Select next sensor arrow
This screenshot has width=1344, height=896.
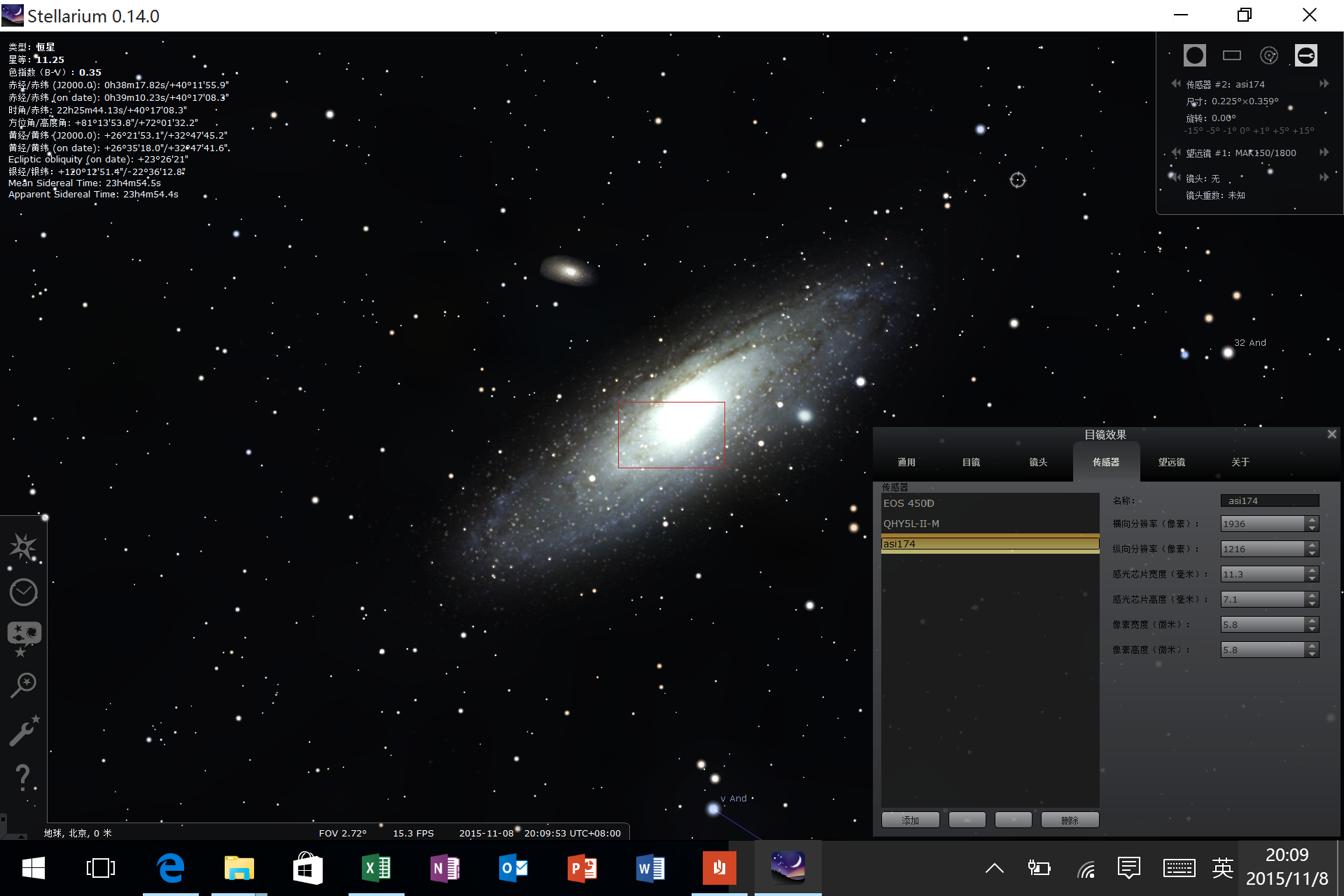click(x=1324, y=84)
